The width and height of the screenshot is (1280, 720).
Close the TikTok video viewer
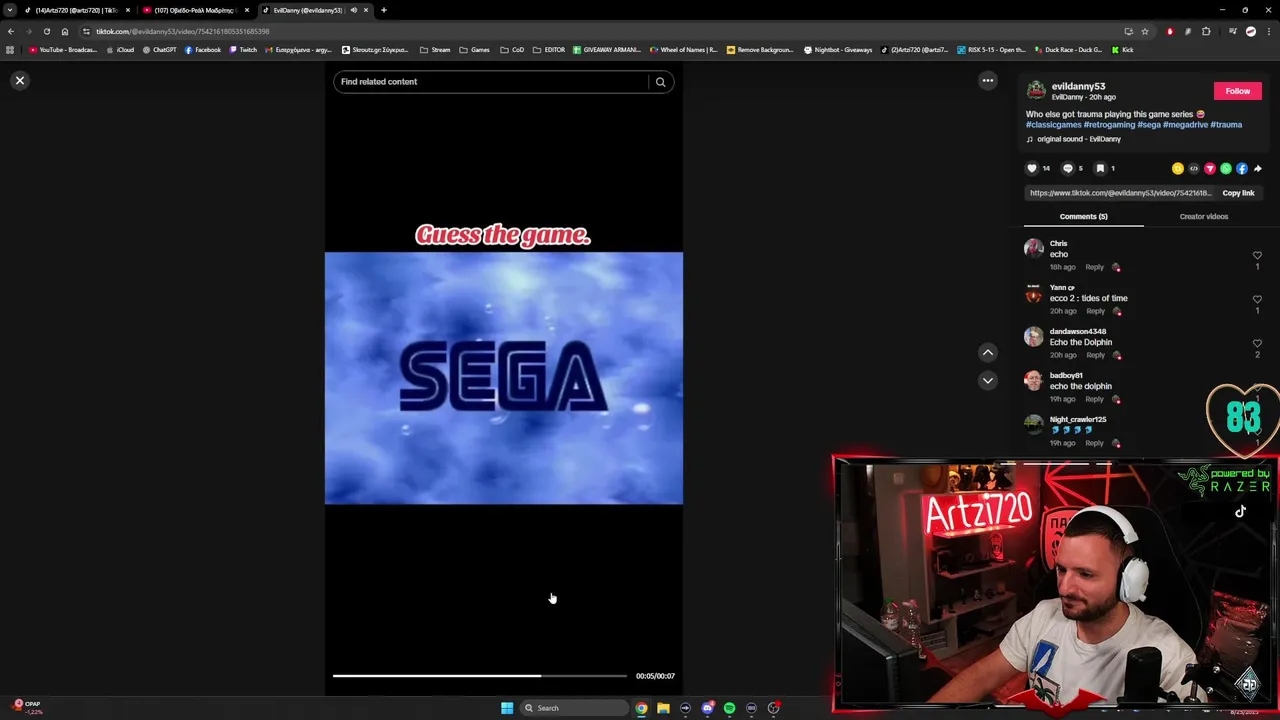coord(19,80)
